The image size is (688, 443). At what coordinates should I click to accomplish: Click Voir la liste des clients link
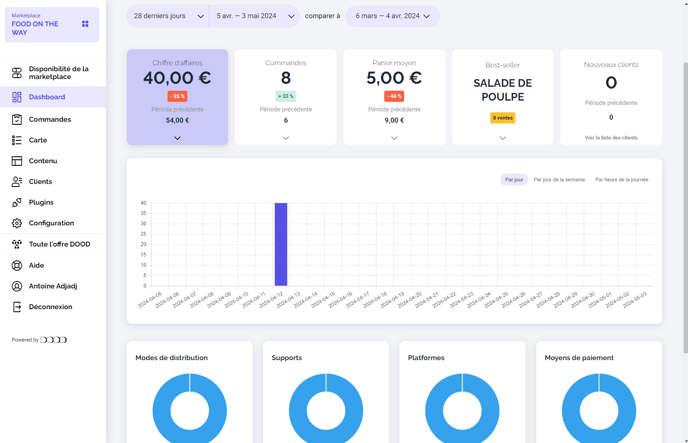(611, 138)
